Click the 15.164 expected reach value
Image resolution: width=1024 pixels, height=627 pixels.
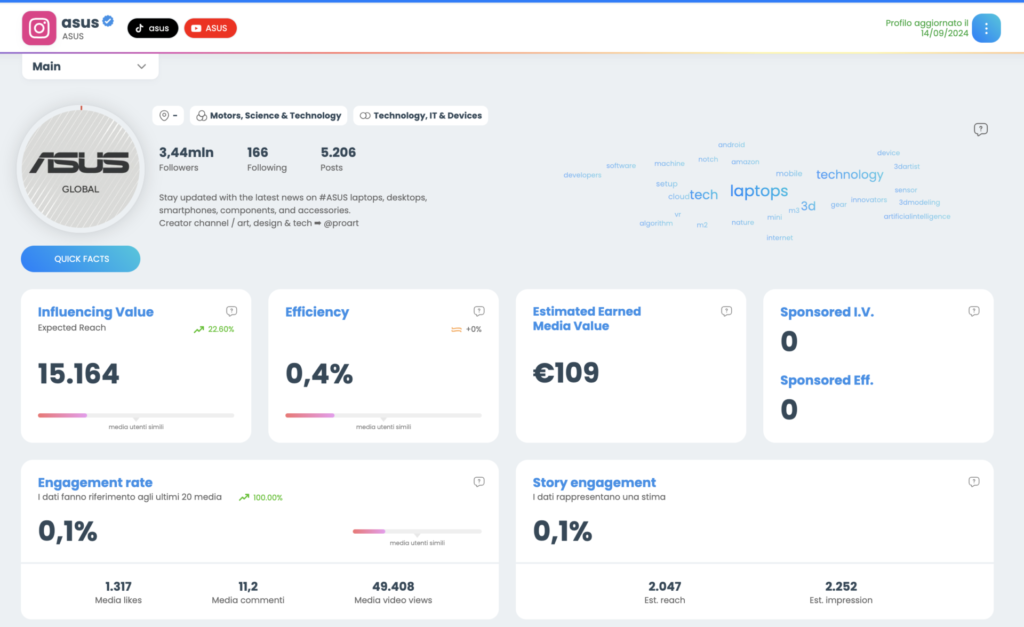point(78,374)
